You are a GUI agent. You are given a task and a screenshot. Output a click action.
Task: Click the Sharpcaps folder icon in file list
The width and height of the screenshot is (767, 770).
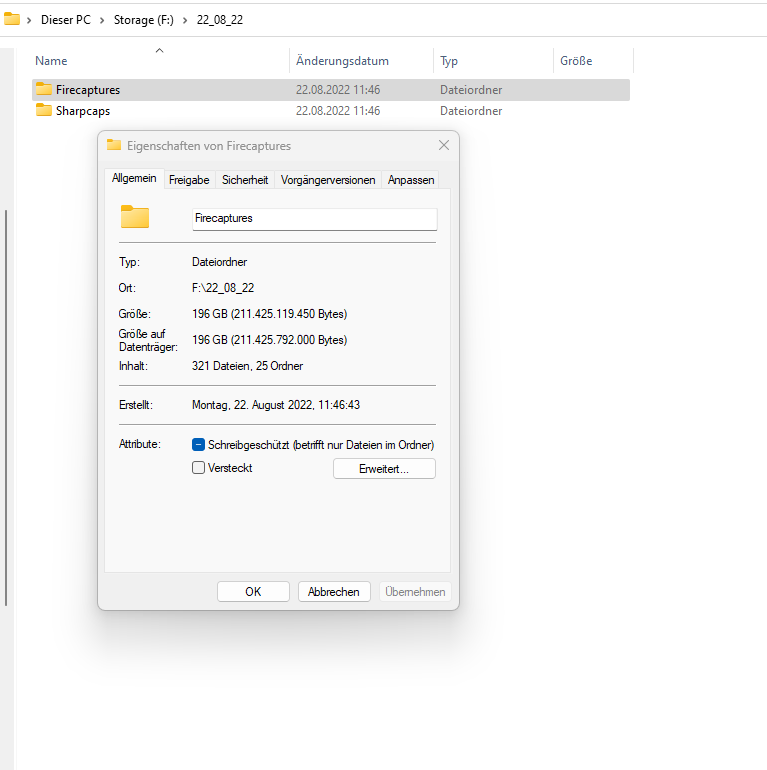(x=43, y=111)
